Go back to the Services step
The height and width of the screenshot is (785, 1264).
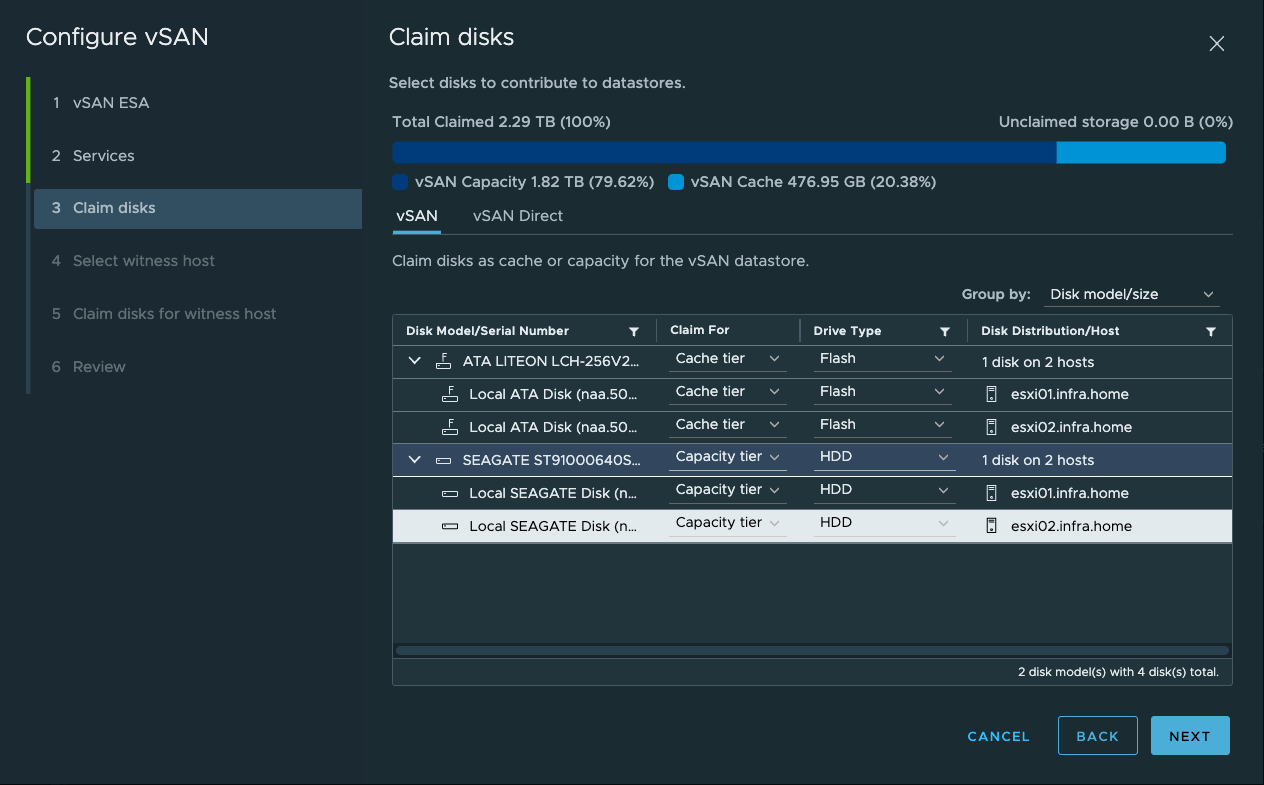[101, 156]
